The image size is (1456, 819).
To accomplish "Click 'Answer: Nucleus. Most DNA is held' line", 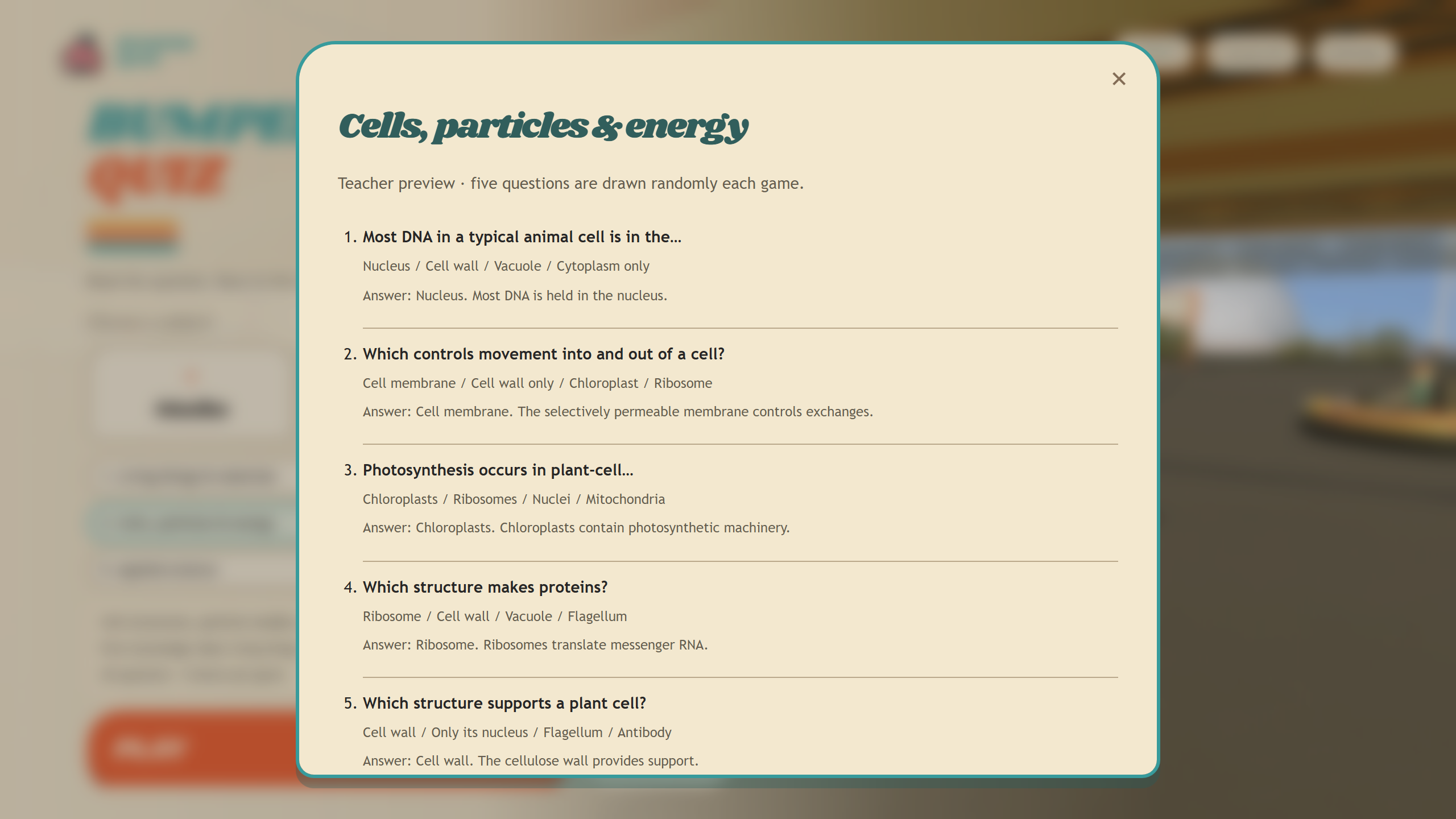I will (515, 296).
